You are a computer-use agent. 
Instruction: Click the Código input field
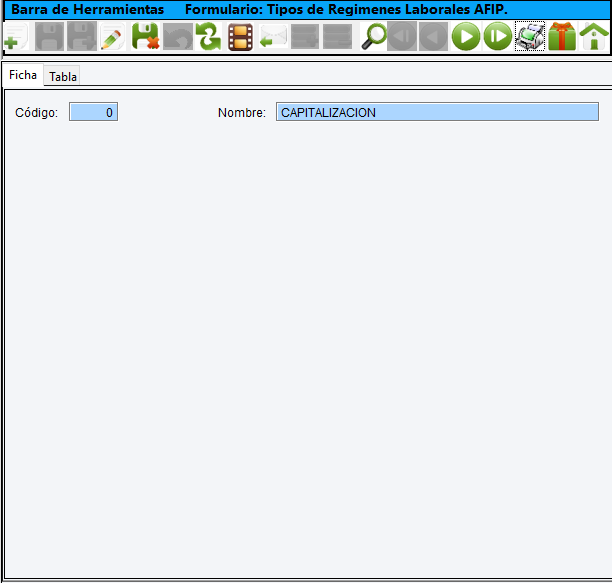[93, 112]
